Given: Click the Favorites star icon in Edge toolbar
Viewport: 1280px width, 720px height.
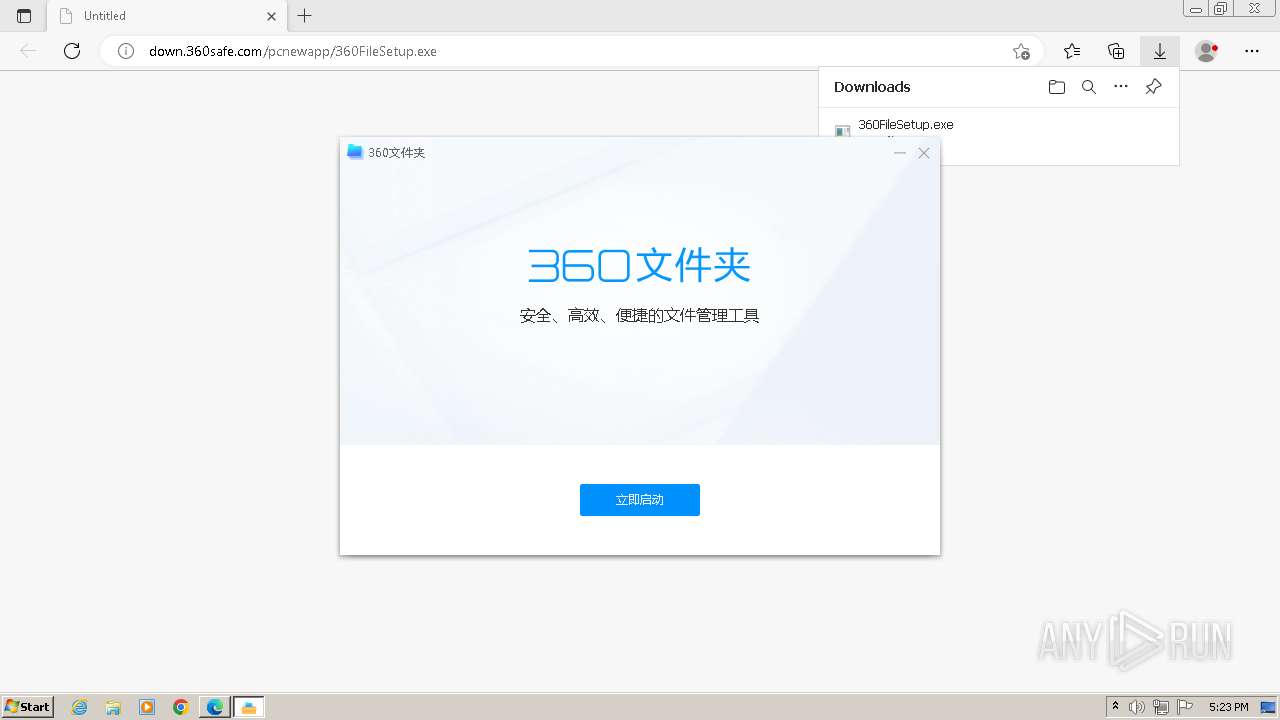Looking at the screenshot, I should 1072,51.
